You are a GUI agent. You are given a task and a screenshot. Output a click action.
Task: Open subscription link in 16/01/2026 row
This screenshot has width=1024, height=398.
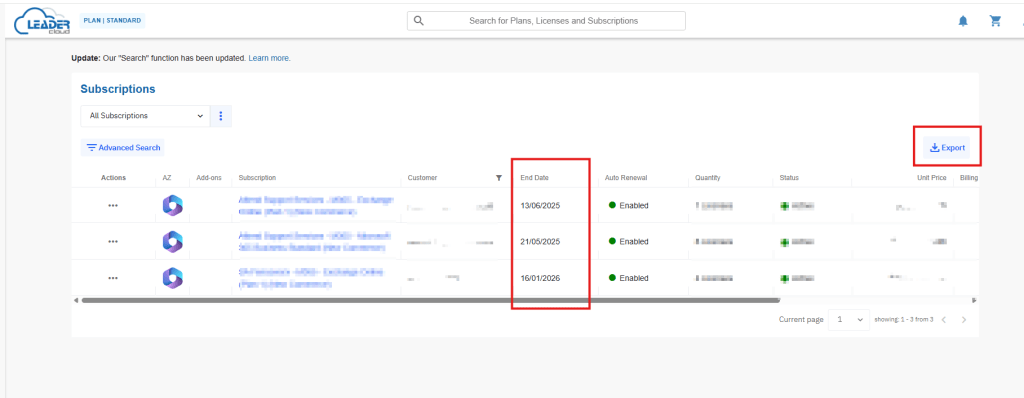(311, 278)
